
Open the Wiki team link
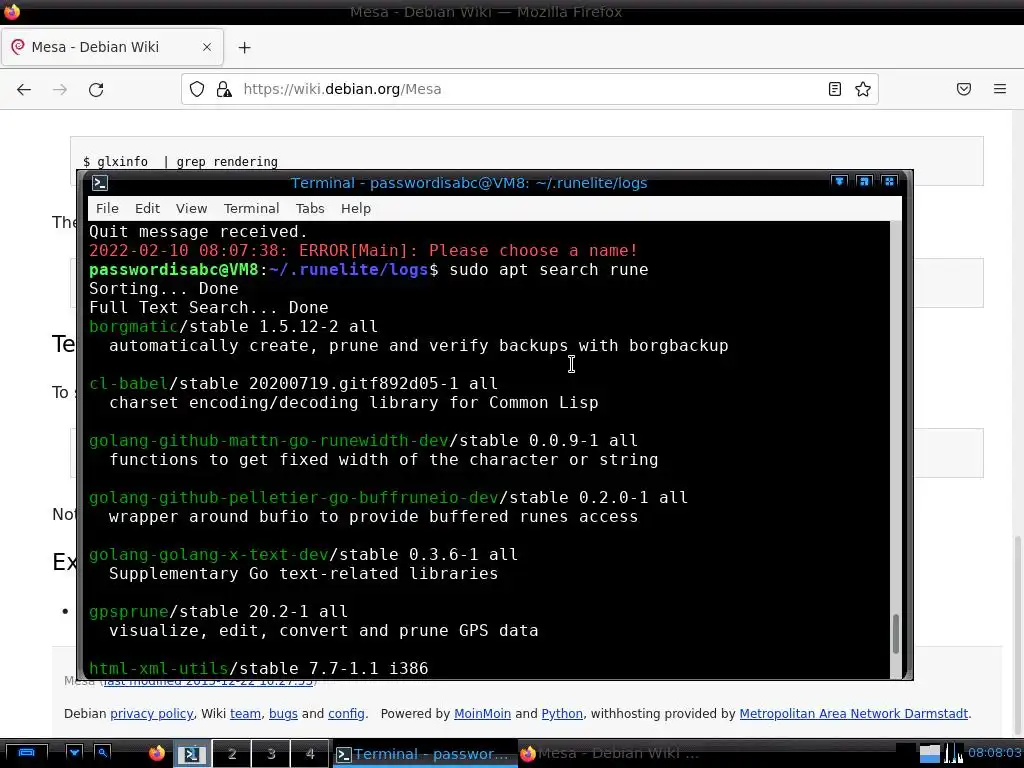pos(245,714)
